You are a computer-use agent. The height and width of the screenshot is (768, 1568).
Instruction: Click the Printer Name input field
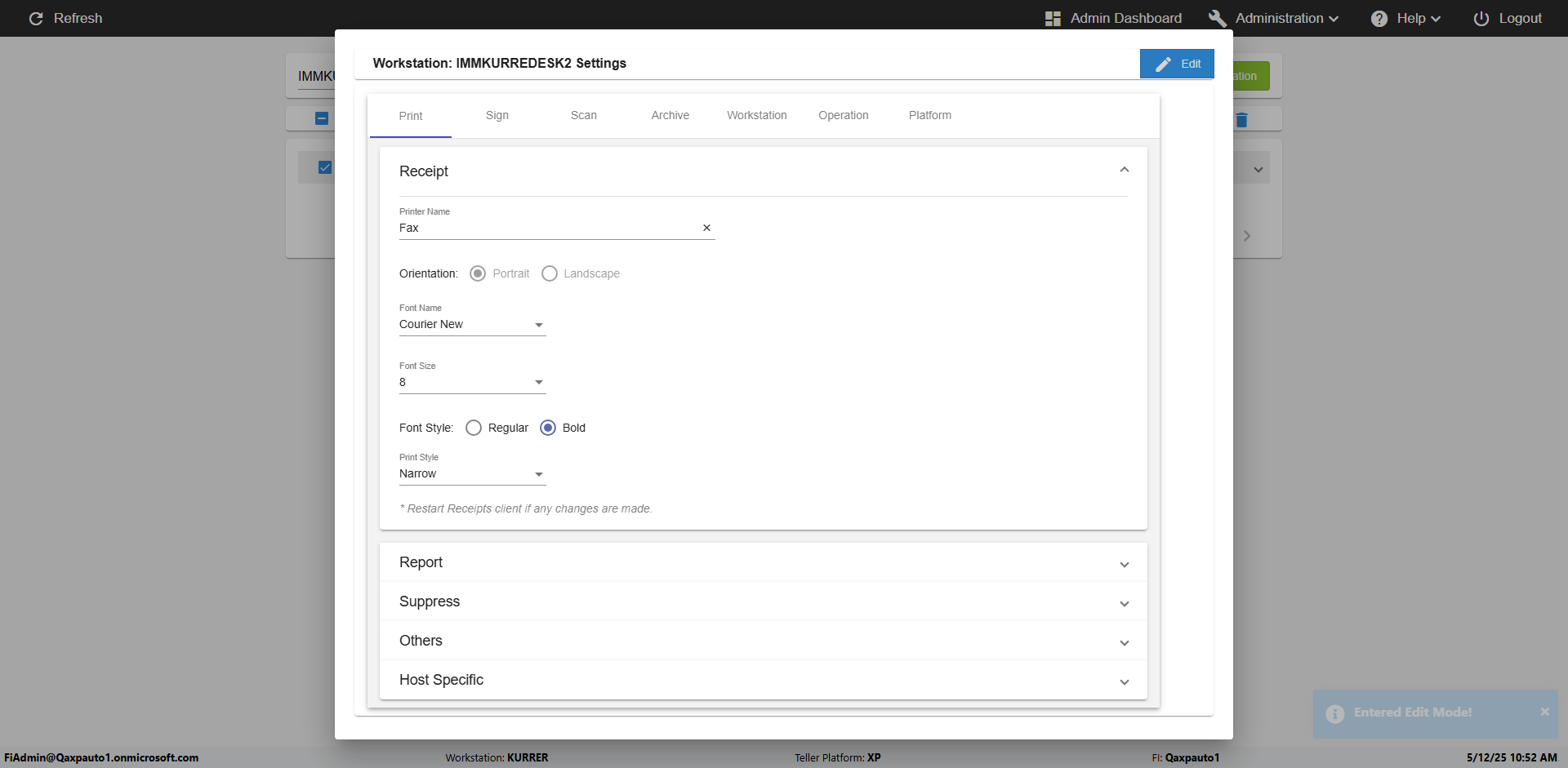click(x=547, y=228)
